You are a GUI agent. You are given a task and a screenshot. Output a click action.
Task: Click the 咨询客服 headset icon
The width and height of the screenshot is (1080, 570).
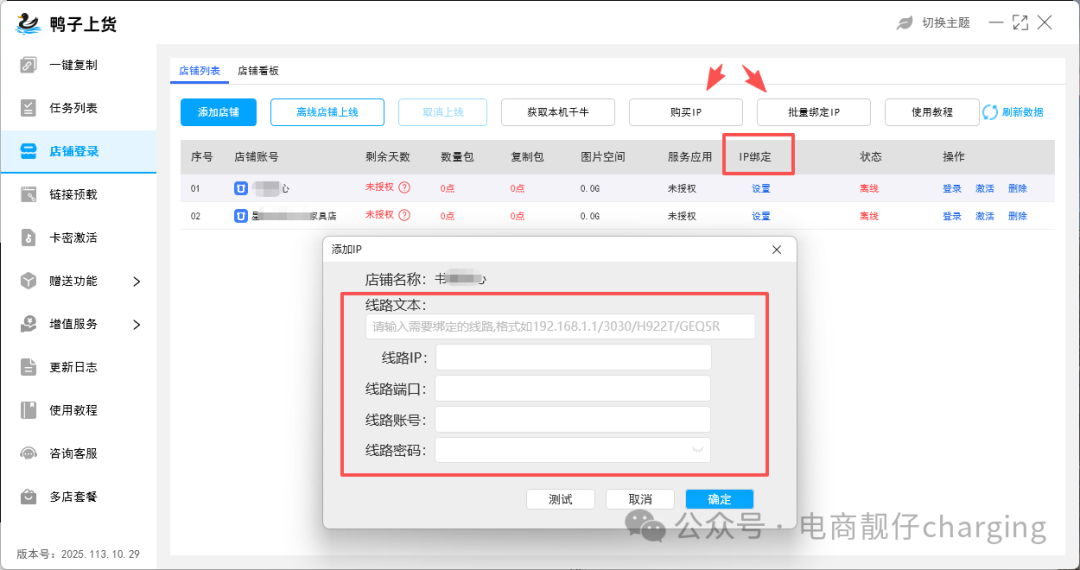click(x=28, y=454)
